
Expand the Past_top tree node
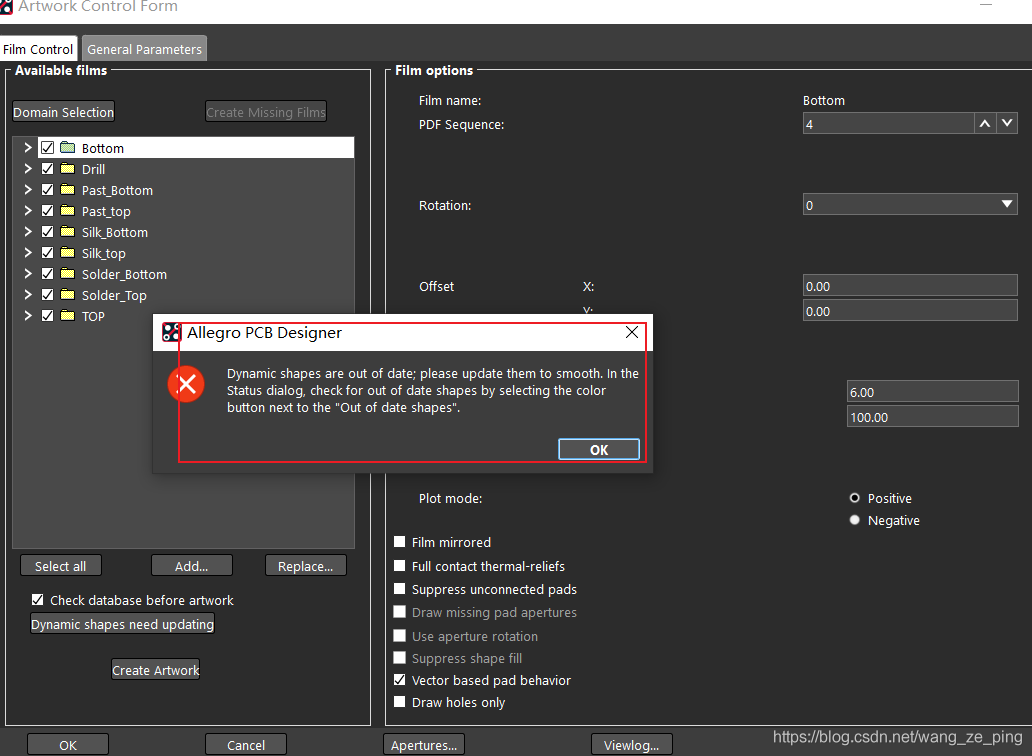(x=28, y=211)
